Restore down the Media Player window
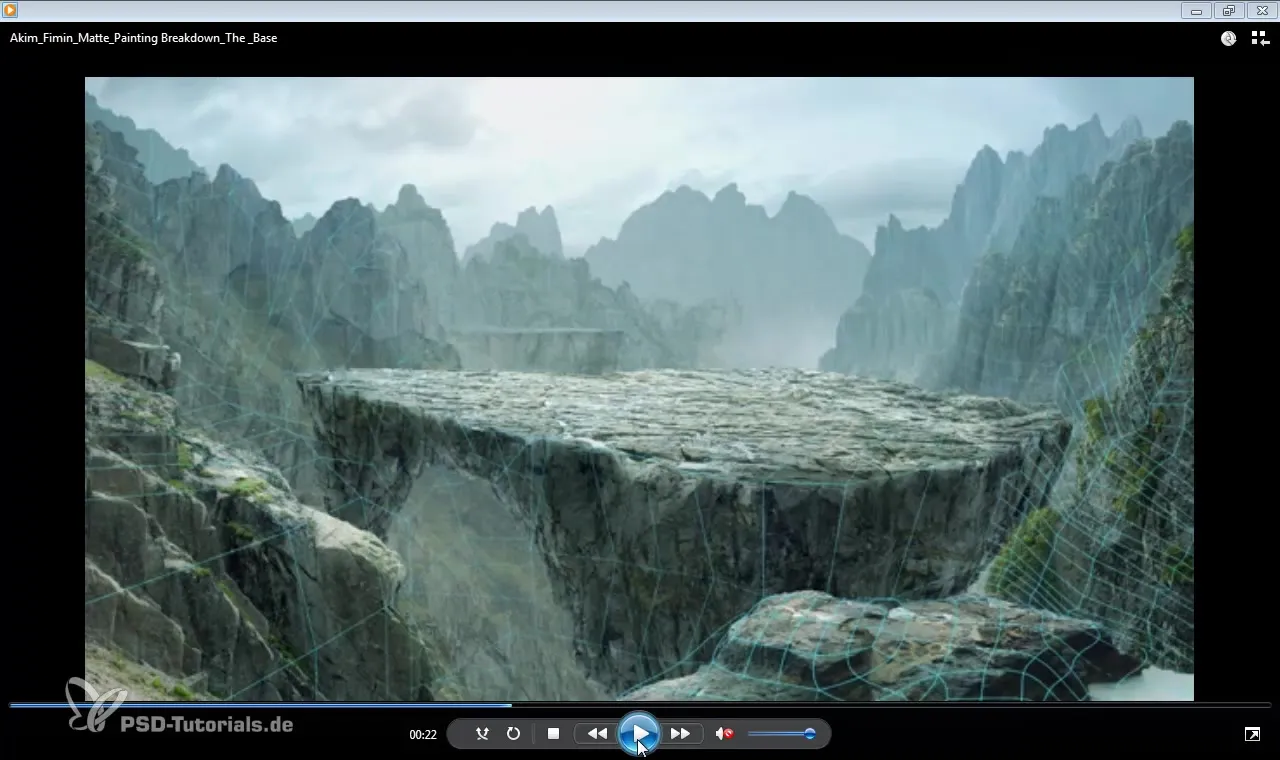1280x760 pixels. 1229,11
